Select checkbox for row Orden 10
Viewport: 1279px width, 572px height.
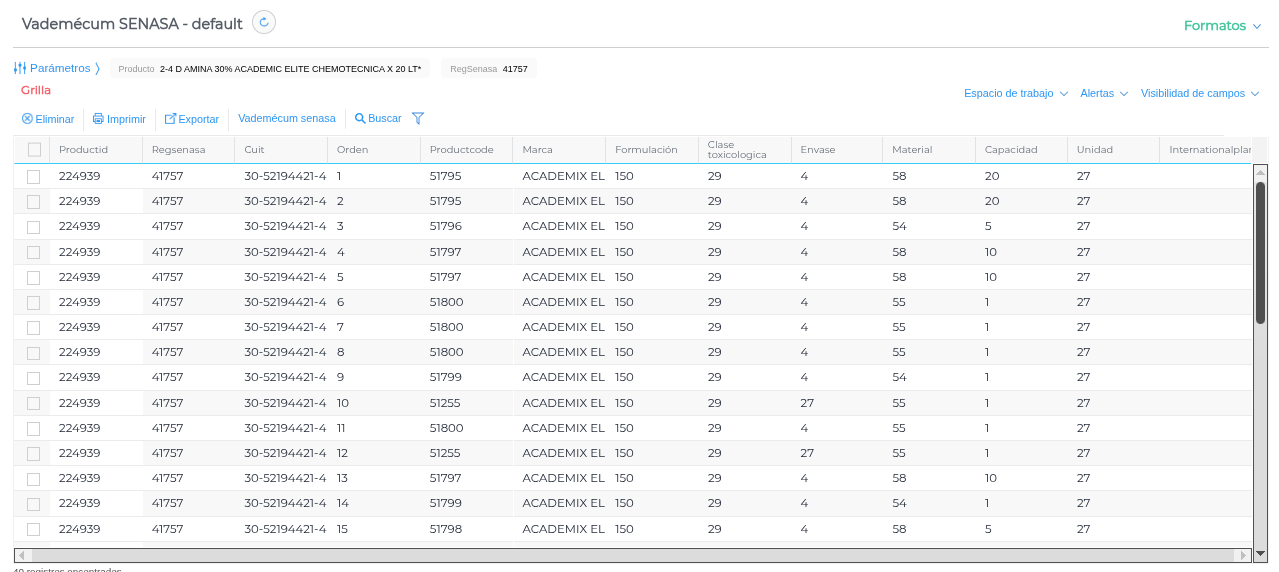click(34, 403)
